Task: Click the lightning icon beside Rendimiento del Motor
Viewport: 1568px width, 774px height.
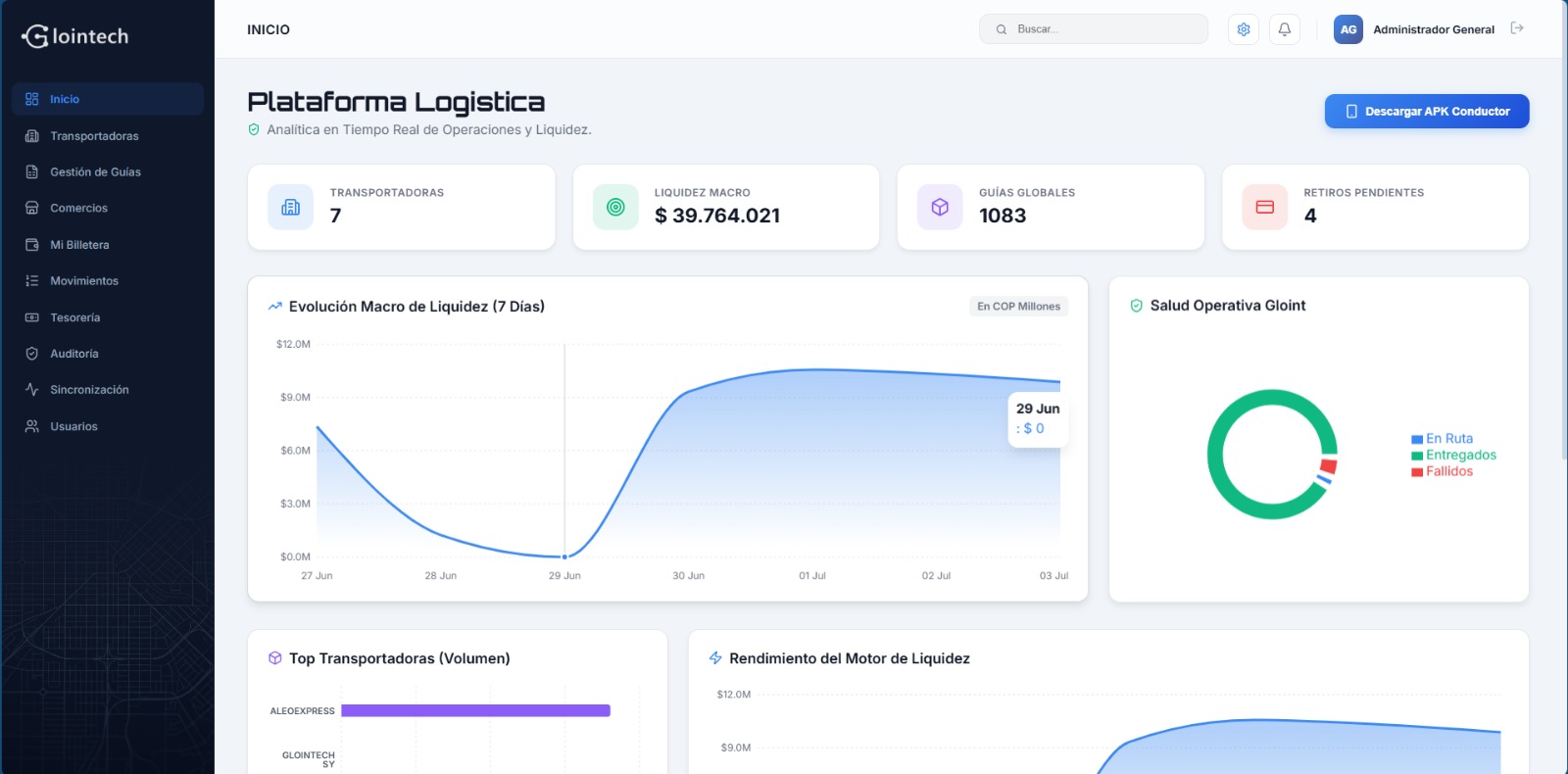Action: click(715, 658)
